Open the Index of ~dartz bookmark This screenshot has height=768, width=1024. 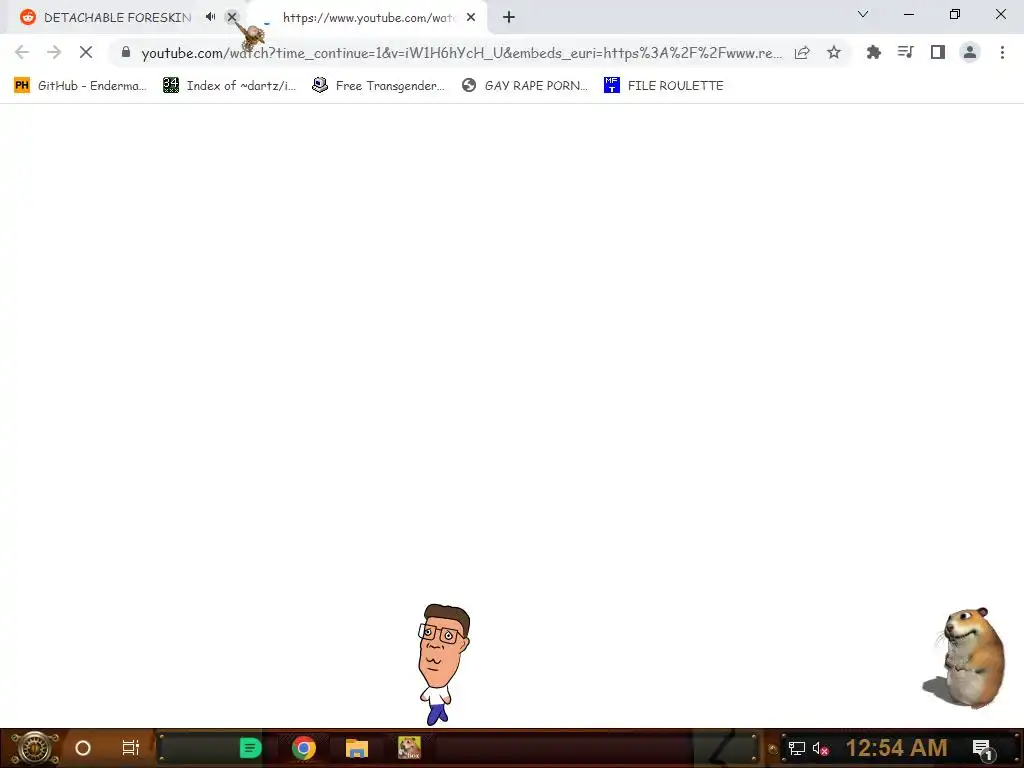(229, 86)
